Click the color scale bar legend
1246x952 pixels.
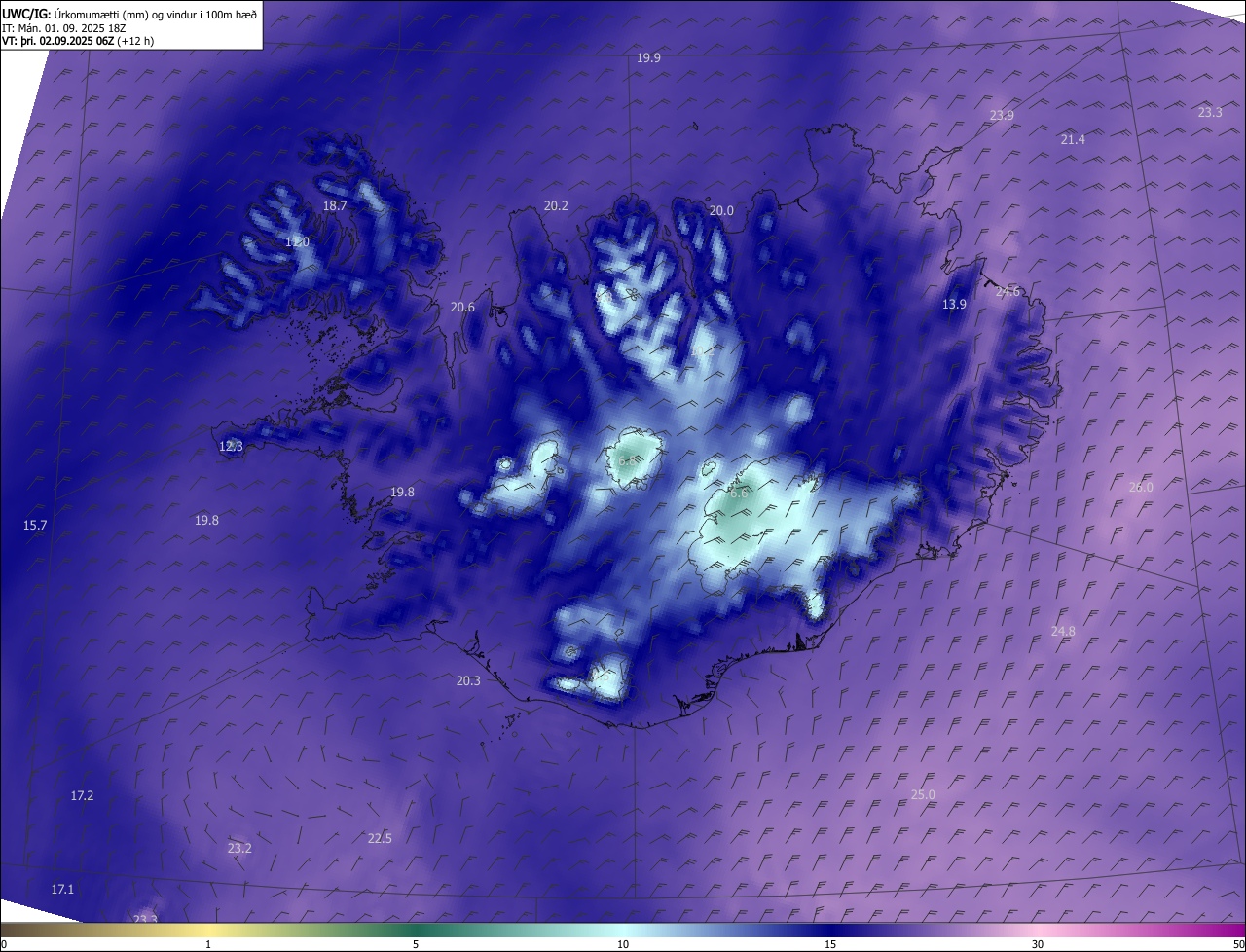pos(623,931)
